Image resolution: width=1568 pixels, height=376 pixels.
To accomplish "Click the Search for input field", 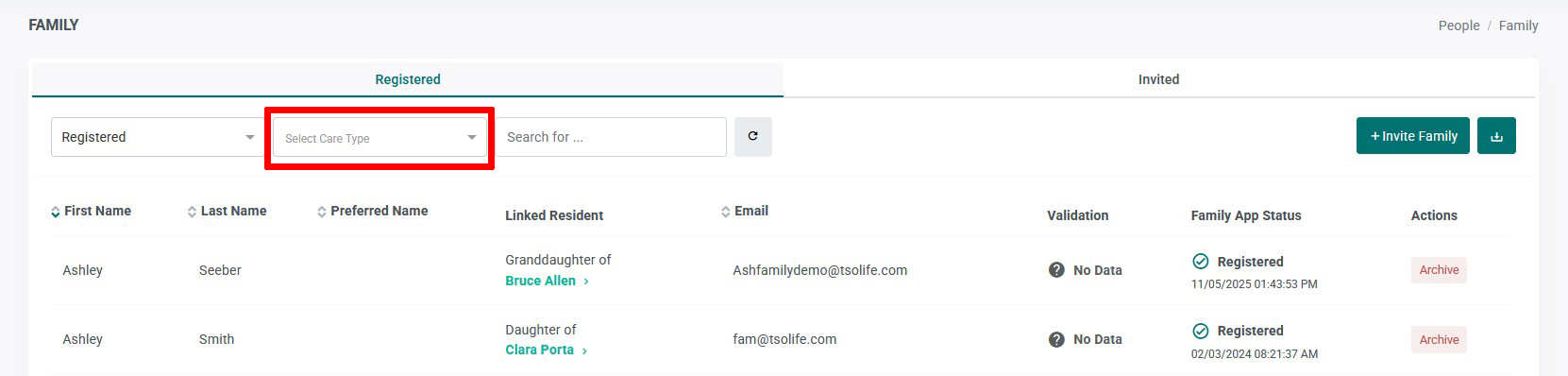I will [612, 137].
